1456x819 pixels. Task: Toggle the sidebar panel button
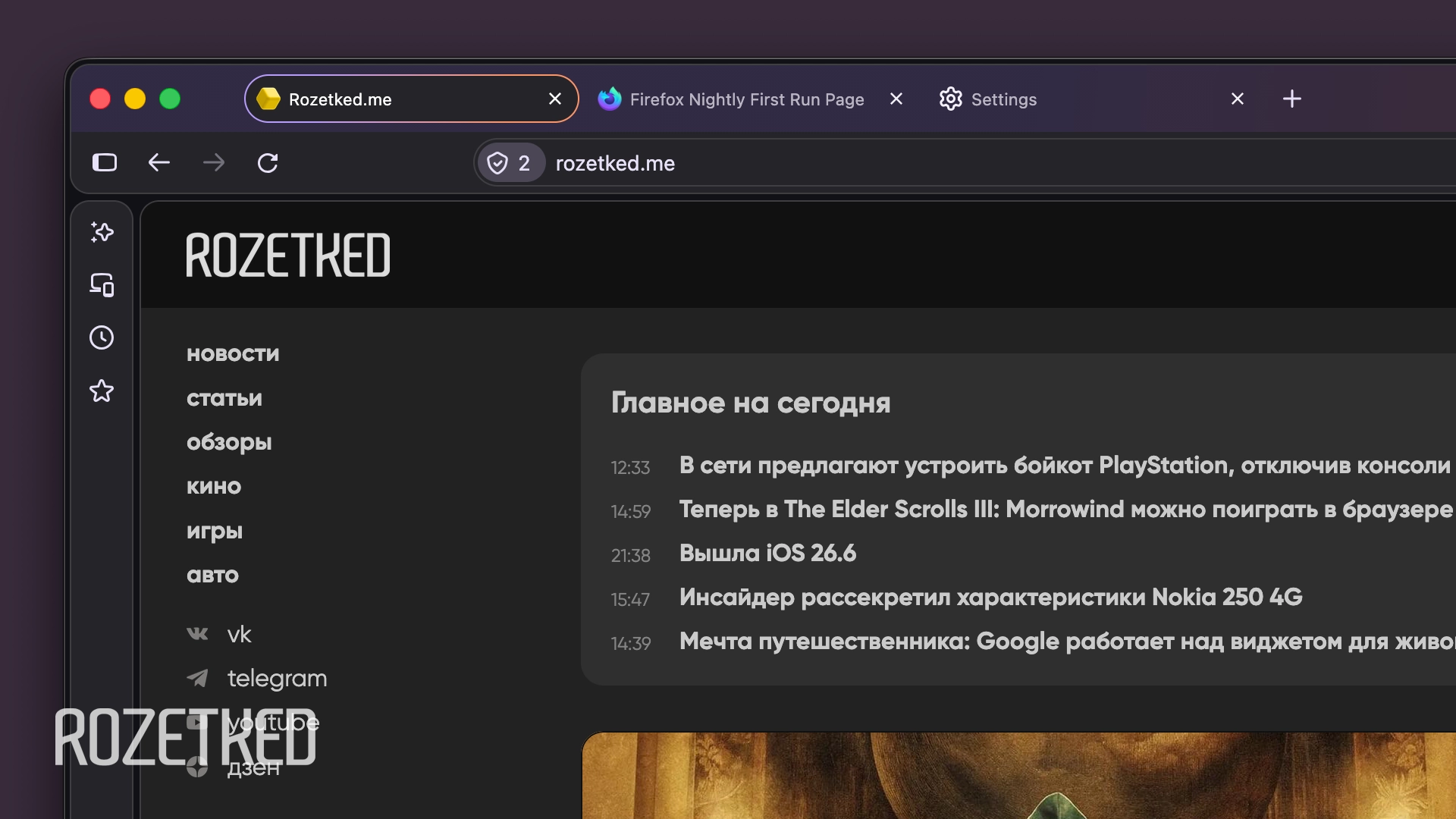(105, 162)
